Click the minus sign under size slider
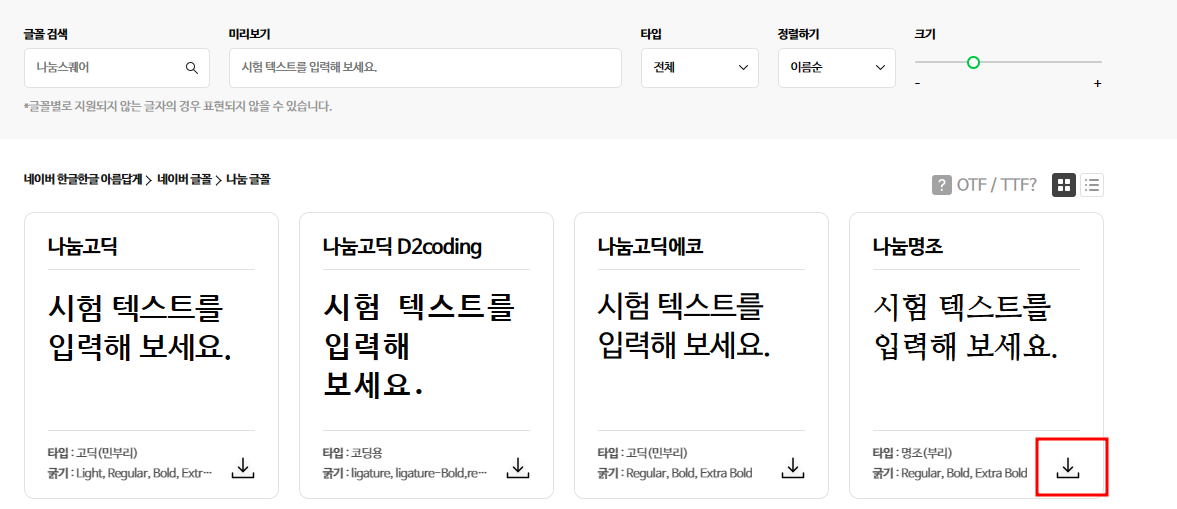This screenshot has height=509, width=1177. (917, 83)
